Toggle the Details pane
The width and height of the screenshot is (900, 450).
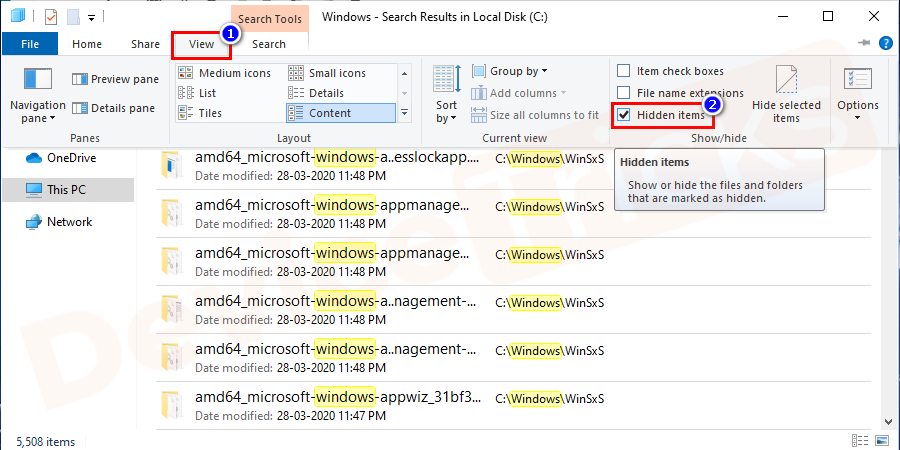114,108
